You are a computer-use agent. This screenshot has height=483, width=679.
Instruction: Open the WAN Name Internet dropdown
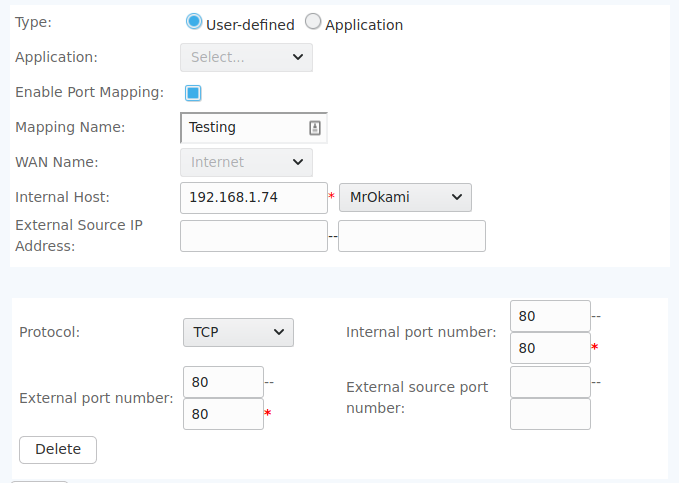(x=246, y=162)
